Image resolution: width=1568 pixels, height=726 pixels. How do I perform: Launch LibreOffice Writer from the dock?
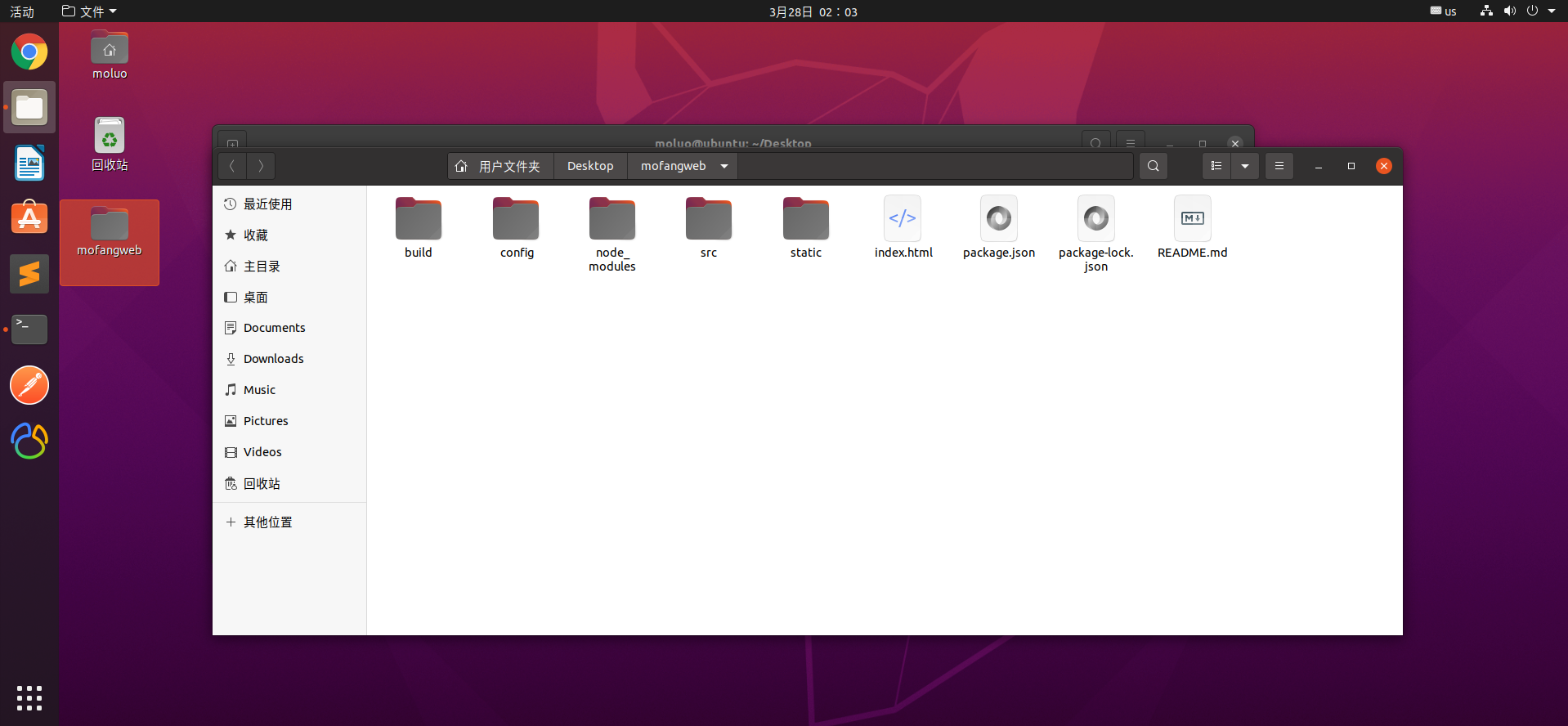(x=29, y=163)
